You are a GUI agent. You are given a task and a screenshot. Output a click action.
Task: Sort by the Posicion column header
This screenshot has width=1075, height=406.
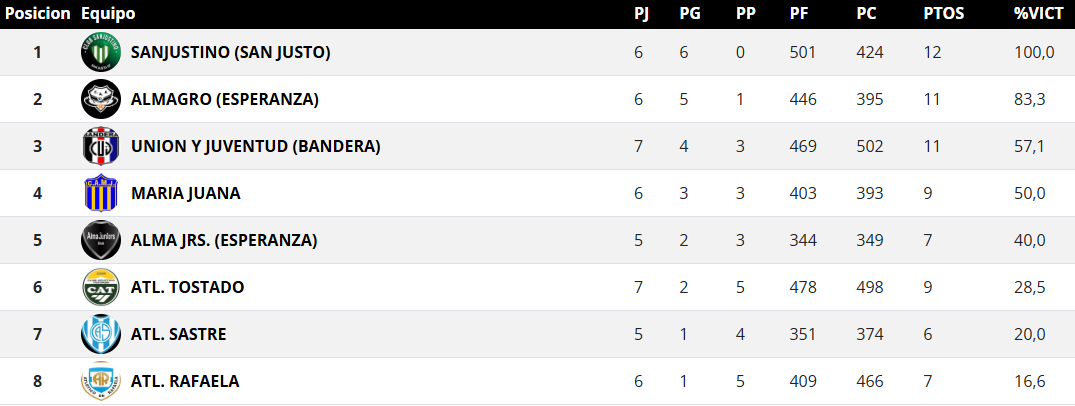coord(37,14)
